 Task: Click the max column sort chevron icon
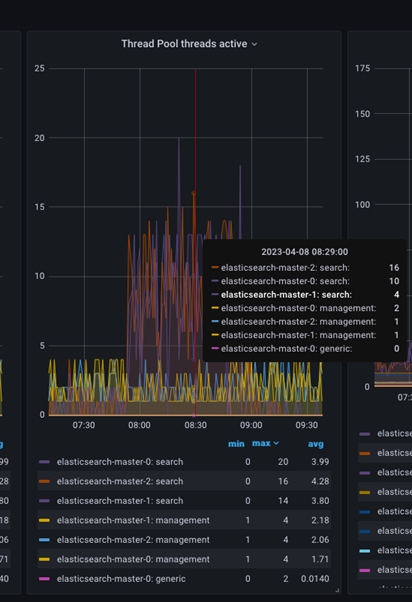pyautogui.click(x=276, y=443)
